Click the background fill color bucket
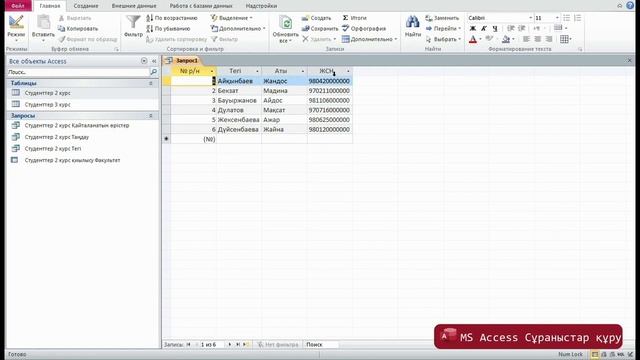 click(506, 39)
